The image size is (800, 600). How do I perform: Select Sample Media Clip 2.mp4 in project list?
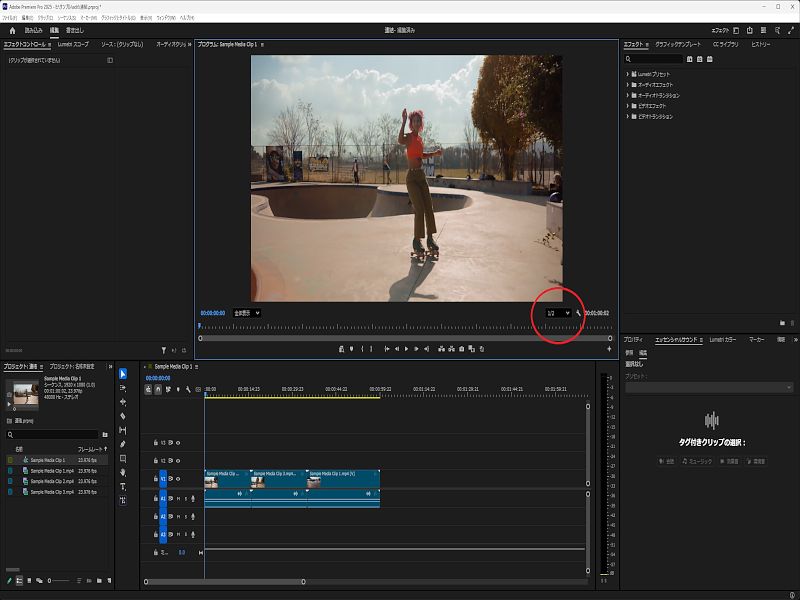pos(49,481)
